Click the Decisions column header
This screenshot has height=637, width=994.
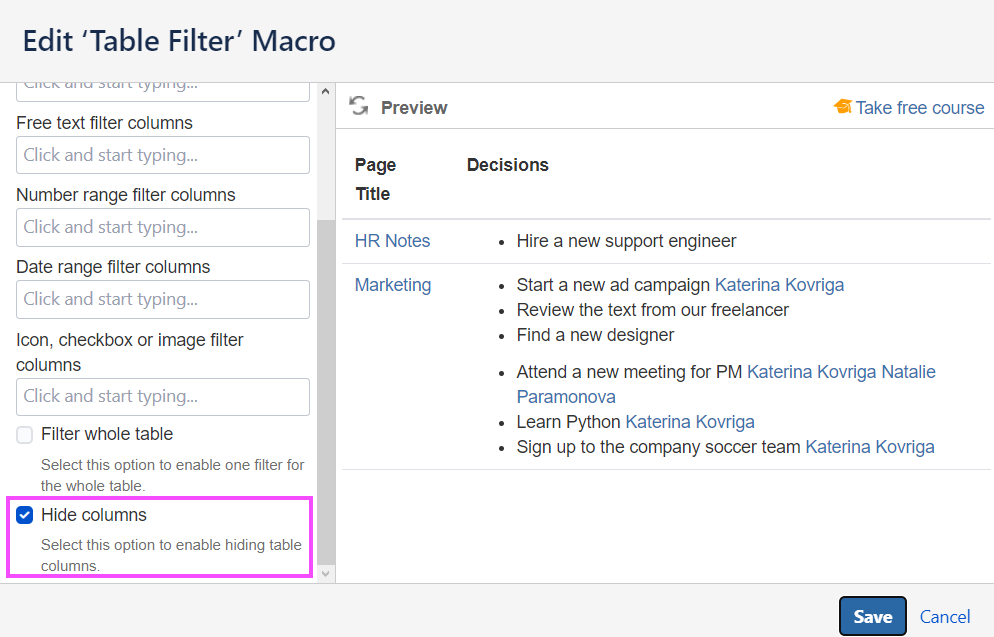tap(508, 165)
